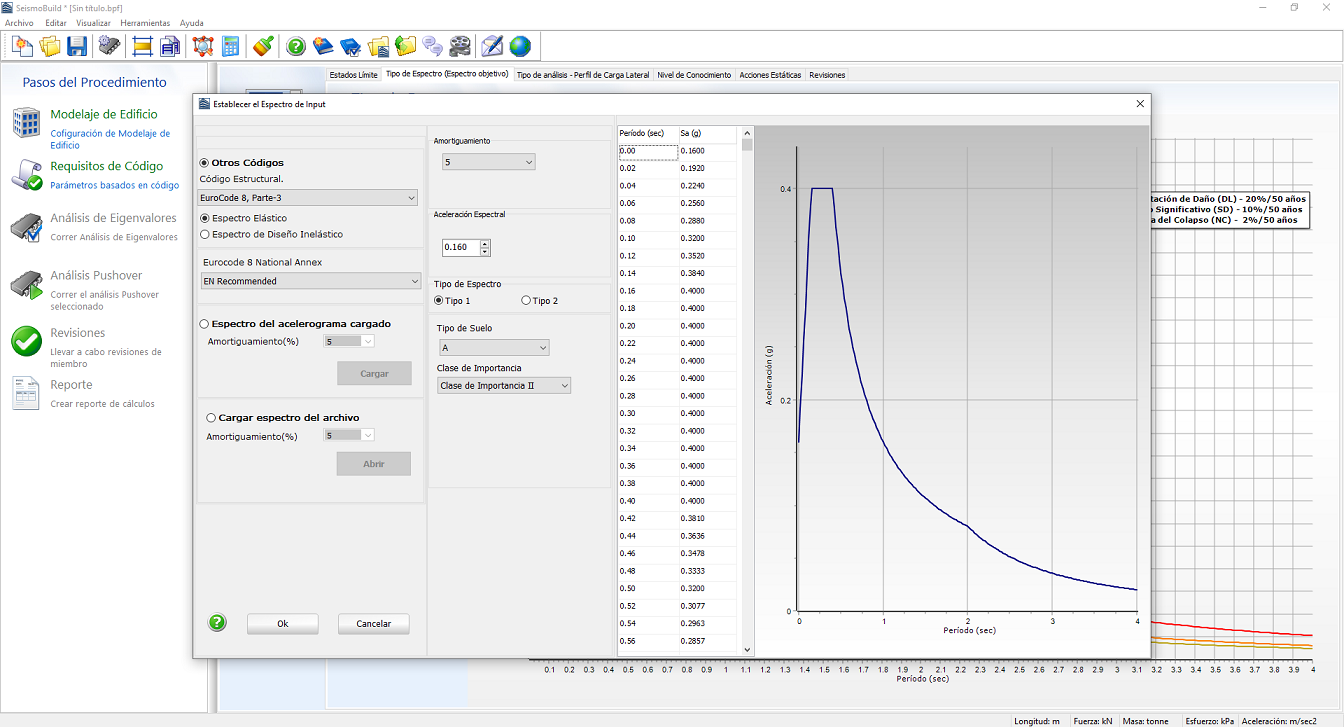The image size is (1344, 727).
Task: Click the film camera movie icon
Action: [x=459, y=46]
